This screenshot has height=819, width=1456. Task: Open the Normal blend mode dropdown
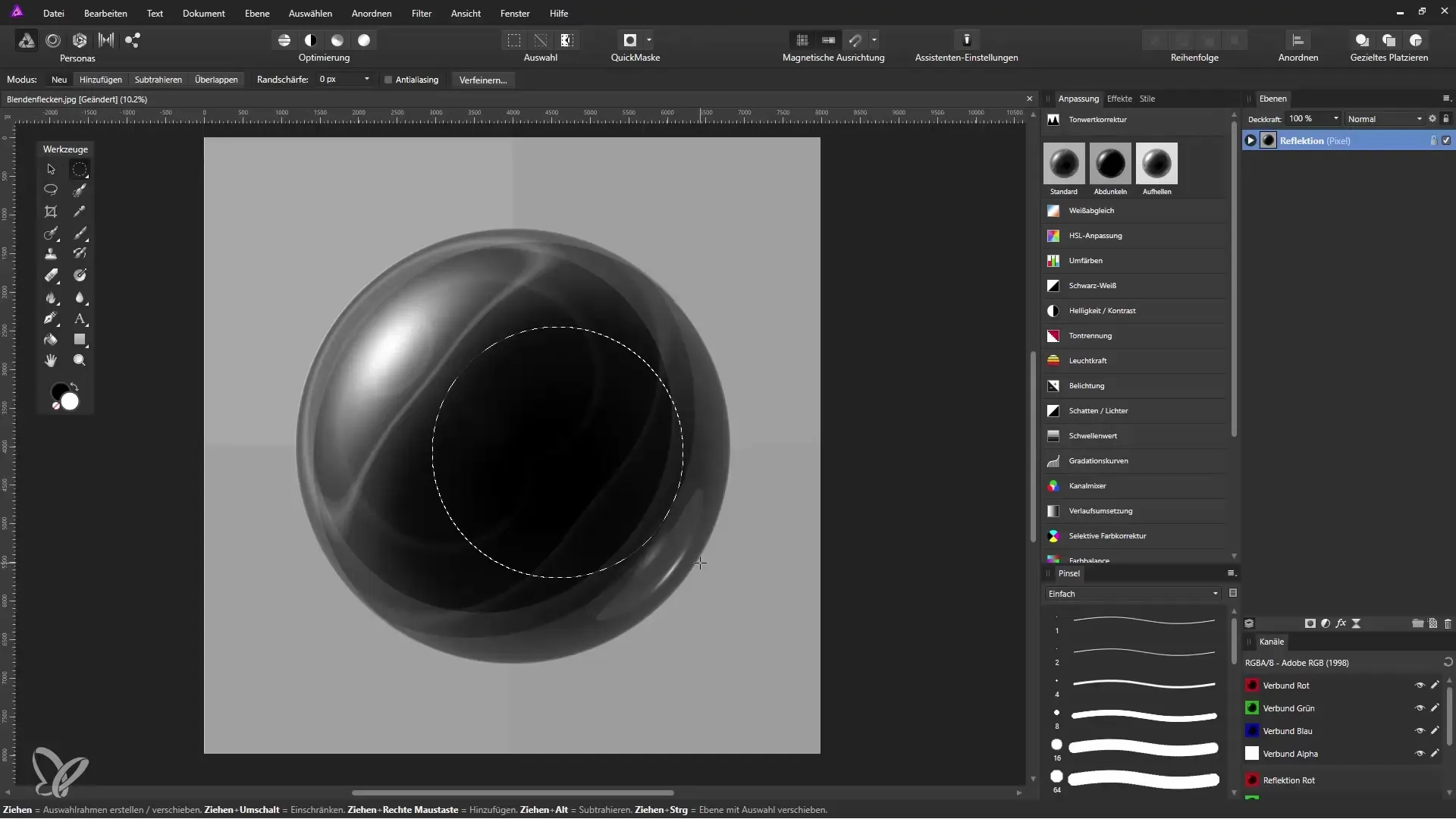(x=1385, y=119)
